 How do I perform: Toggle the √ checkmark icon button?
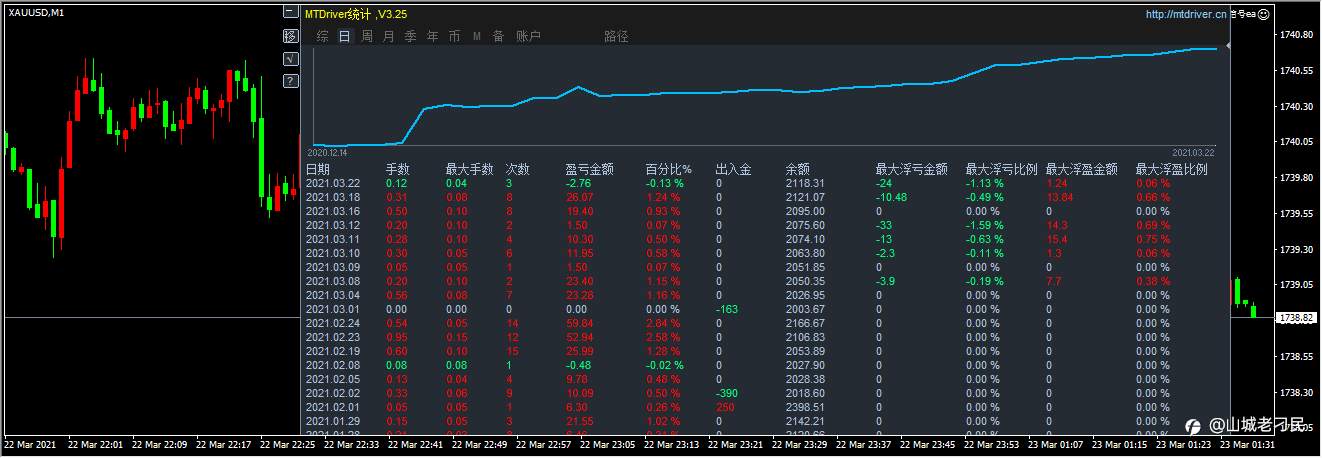pos(290,59)
